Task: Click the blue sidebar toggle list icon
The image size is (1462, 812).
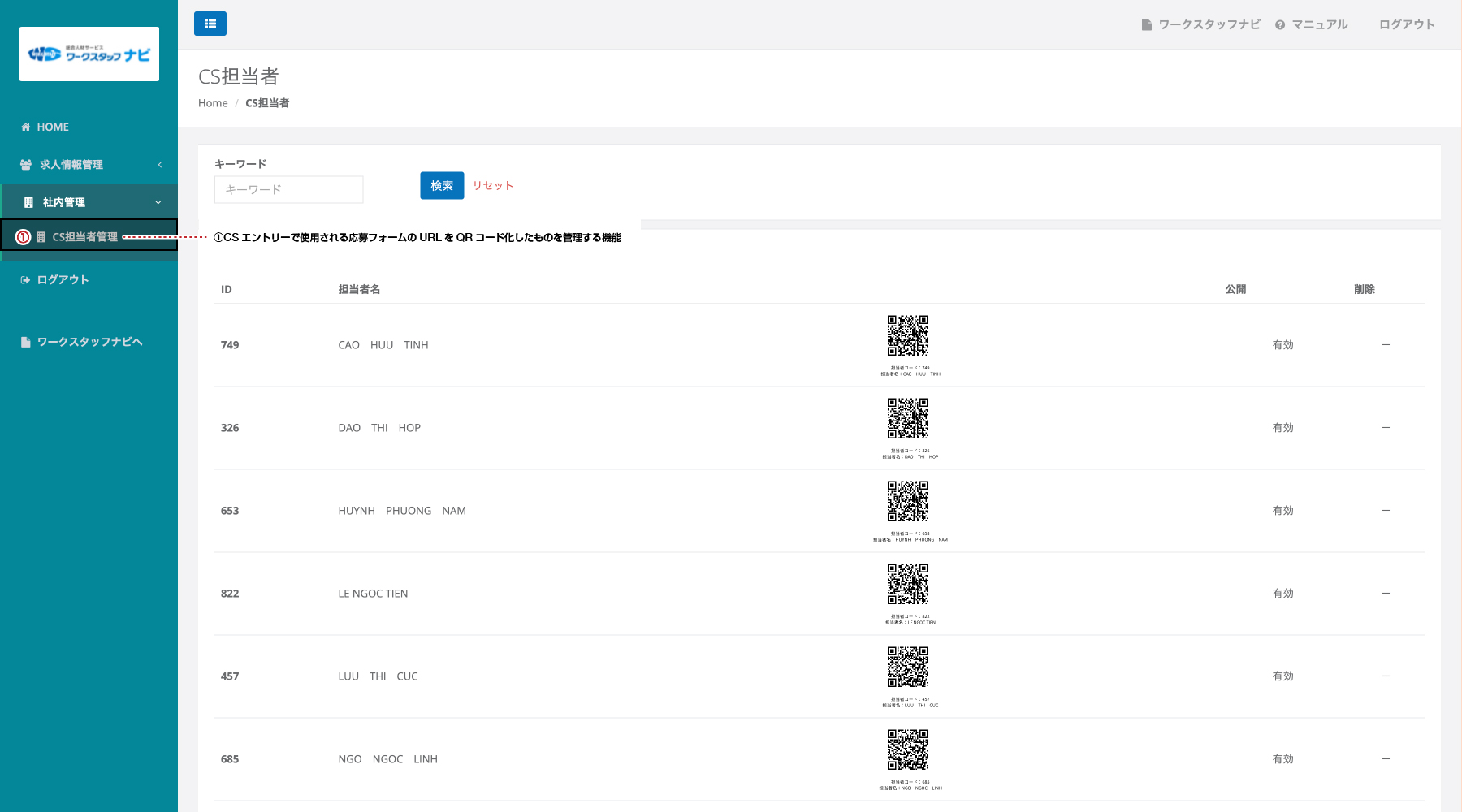Action: tap(210, 24)
